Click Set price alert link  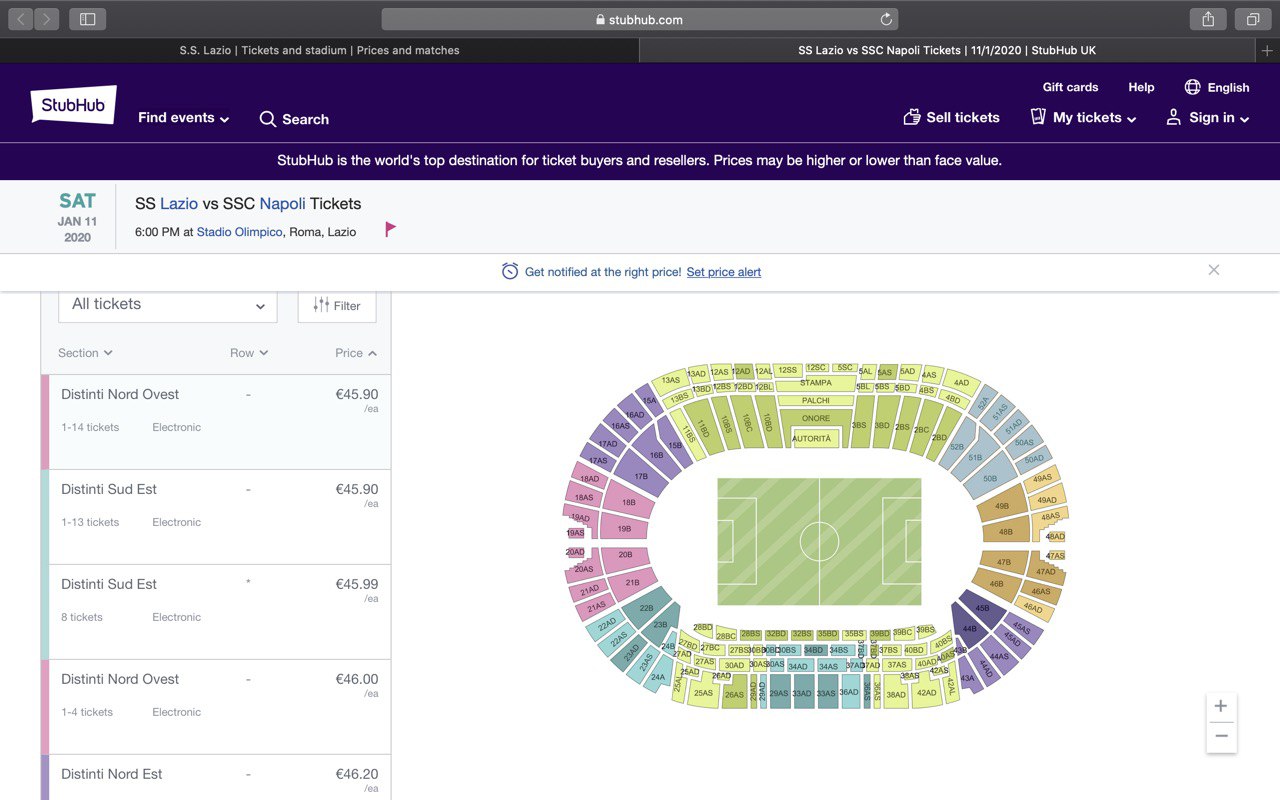[724, 272]
